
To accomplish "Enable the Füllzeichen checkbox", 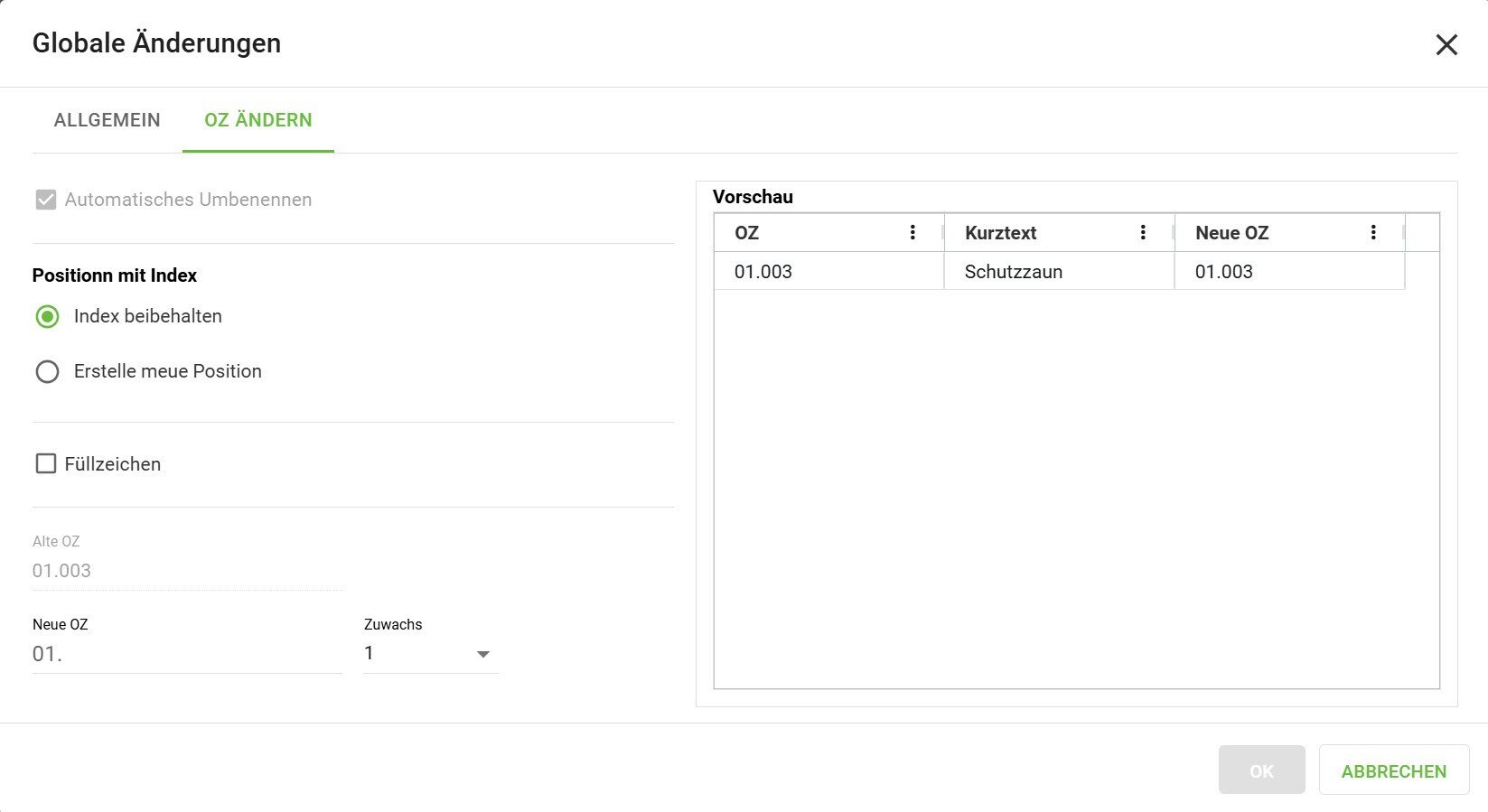I will 46,464.
